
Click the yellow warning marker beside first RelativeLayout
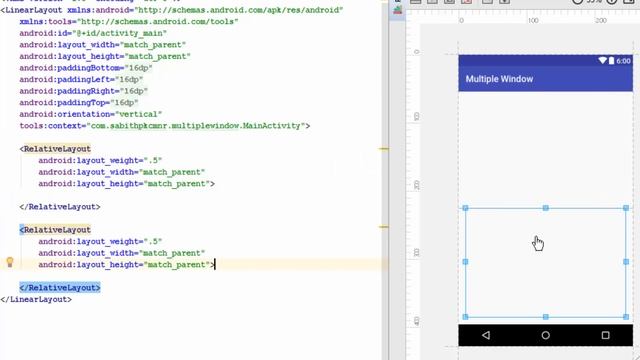click(x=384, y=149)
